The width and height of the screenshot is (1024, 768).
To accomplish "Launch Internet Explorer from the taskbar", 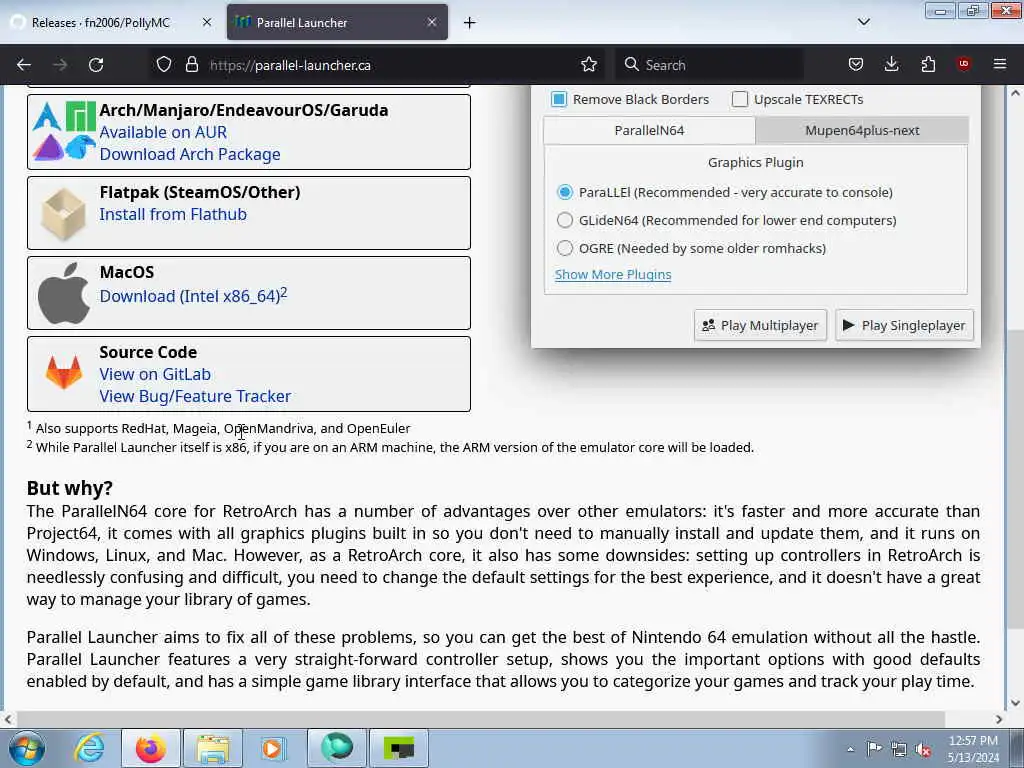I will point(89,748).
